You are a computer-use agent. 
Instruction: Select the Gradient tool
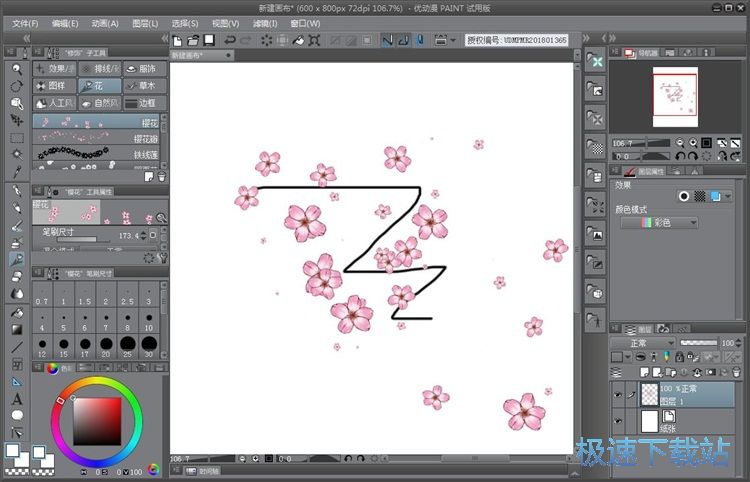click(x=17, y=330)
